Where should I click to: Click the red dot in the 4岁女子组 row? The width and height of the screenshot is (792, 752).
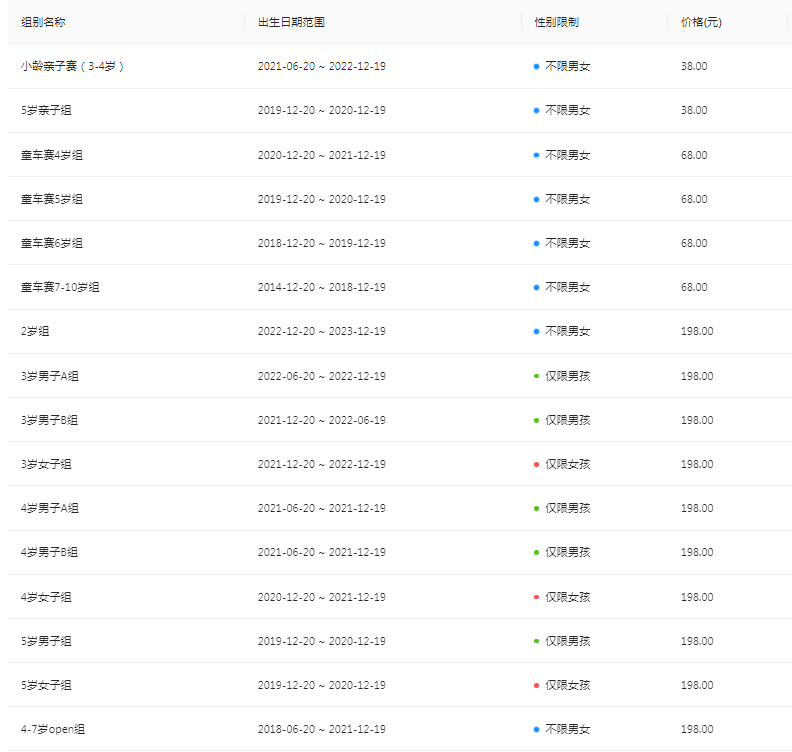pyautogui.click(x=537, y=597)
